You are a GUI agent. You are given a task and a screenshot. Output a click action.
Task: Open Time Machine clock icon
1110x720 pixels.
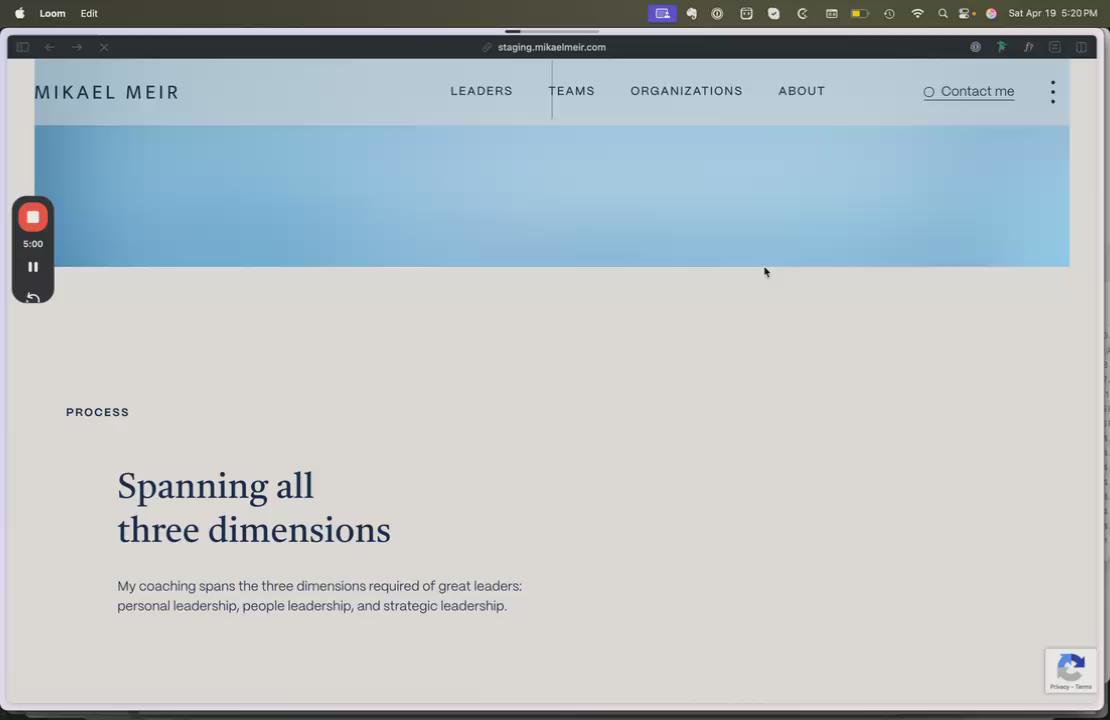tap(889, 13)
